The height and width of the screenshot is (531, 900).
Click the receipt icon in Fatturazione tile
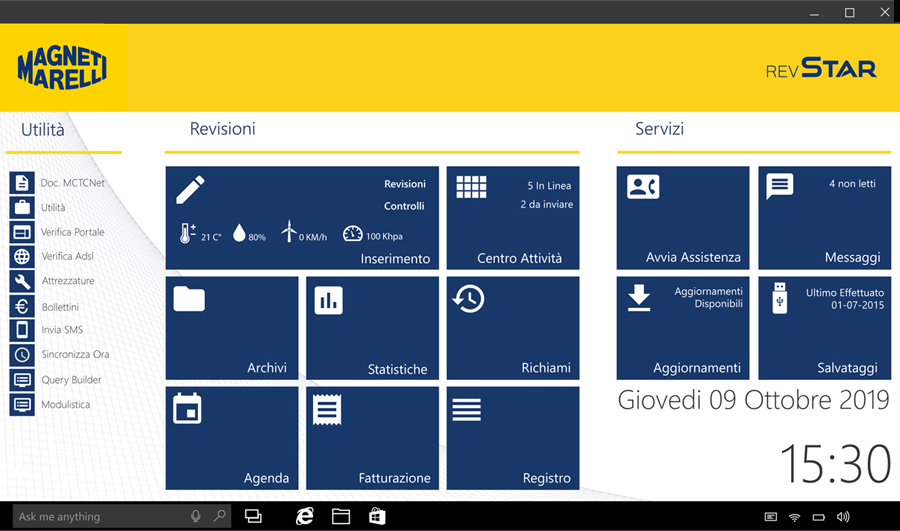327,409
